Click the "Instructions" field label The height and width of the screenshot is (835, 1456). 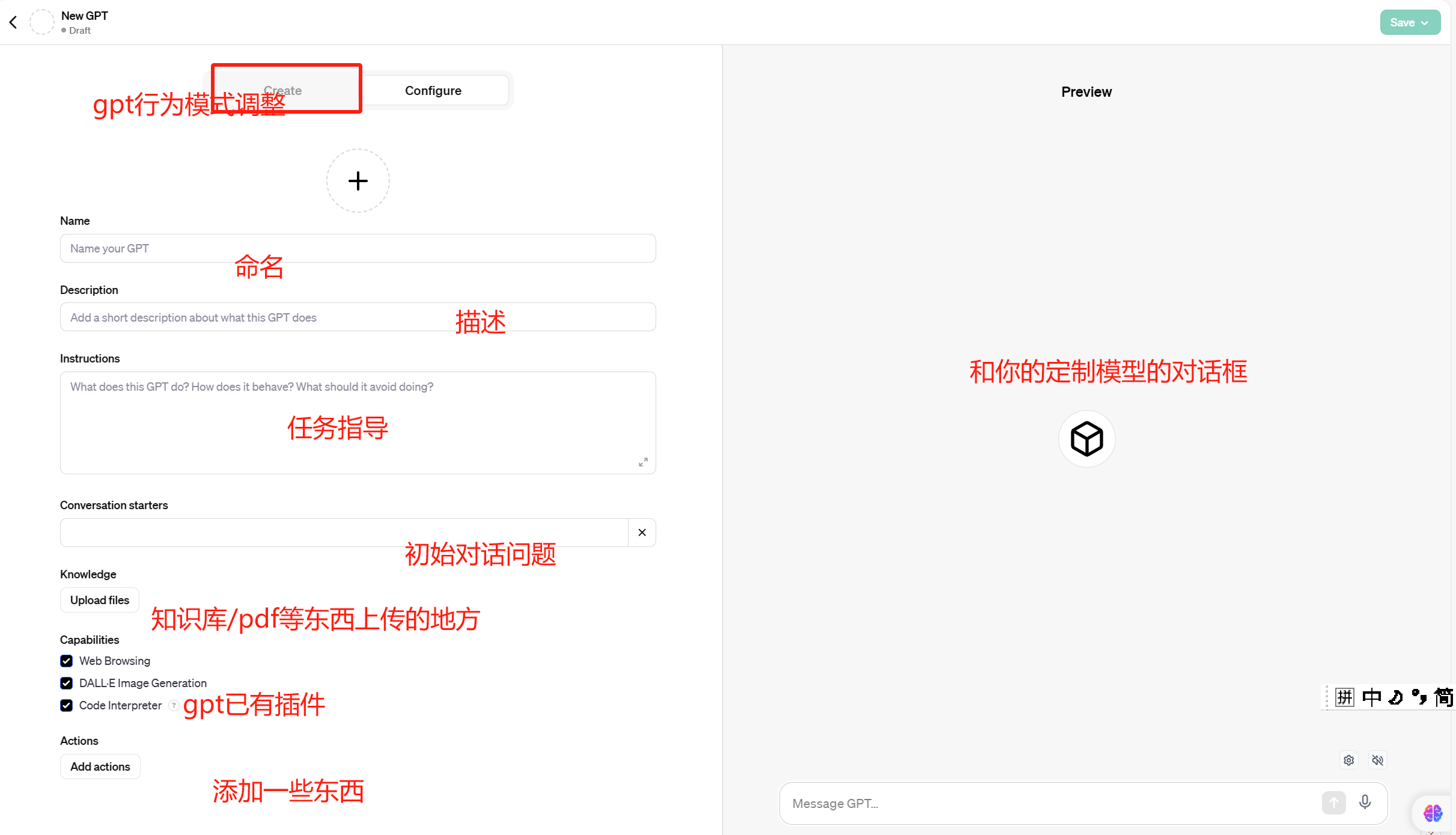90,358
